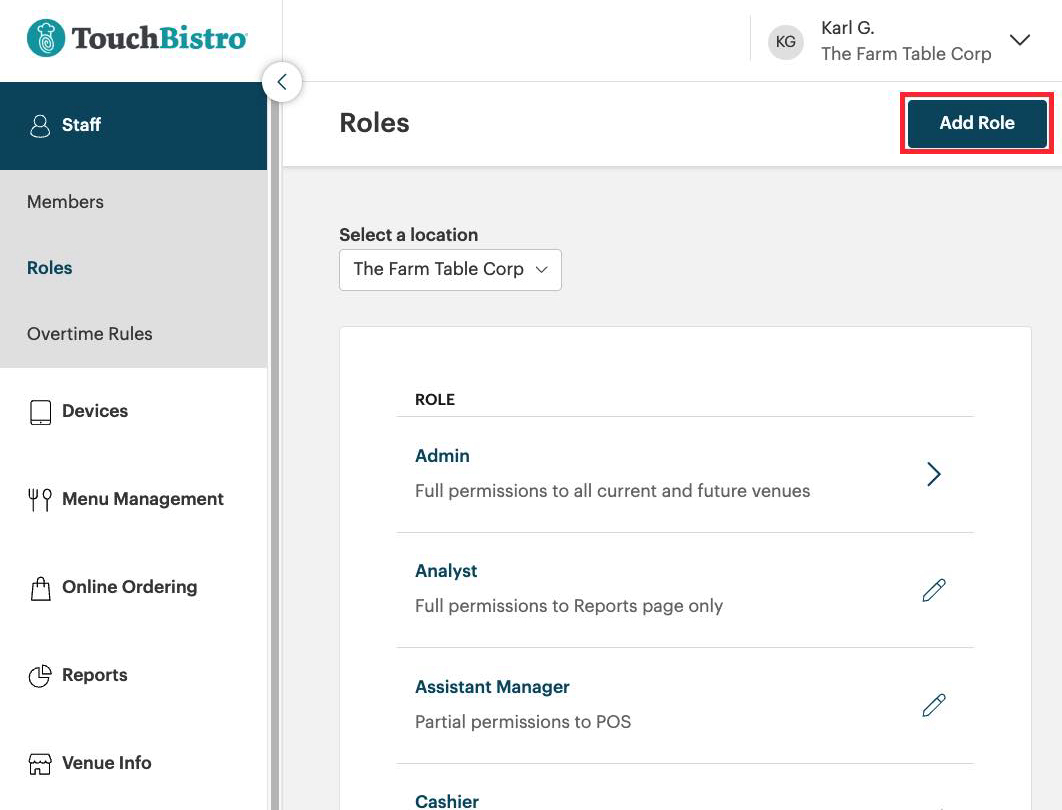This screenshot has height=810, width=1062.
Task: Click the KG avatar circle
Action: click(786, 41)
